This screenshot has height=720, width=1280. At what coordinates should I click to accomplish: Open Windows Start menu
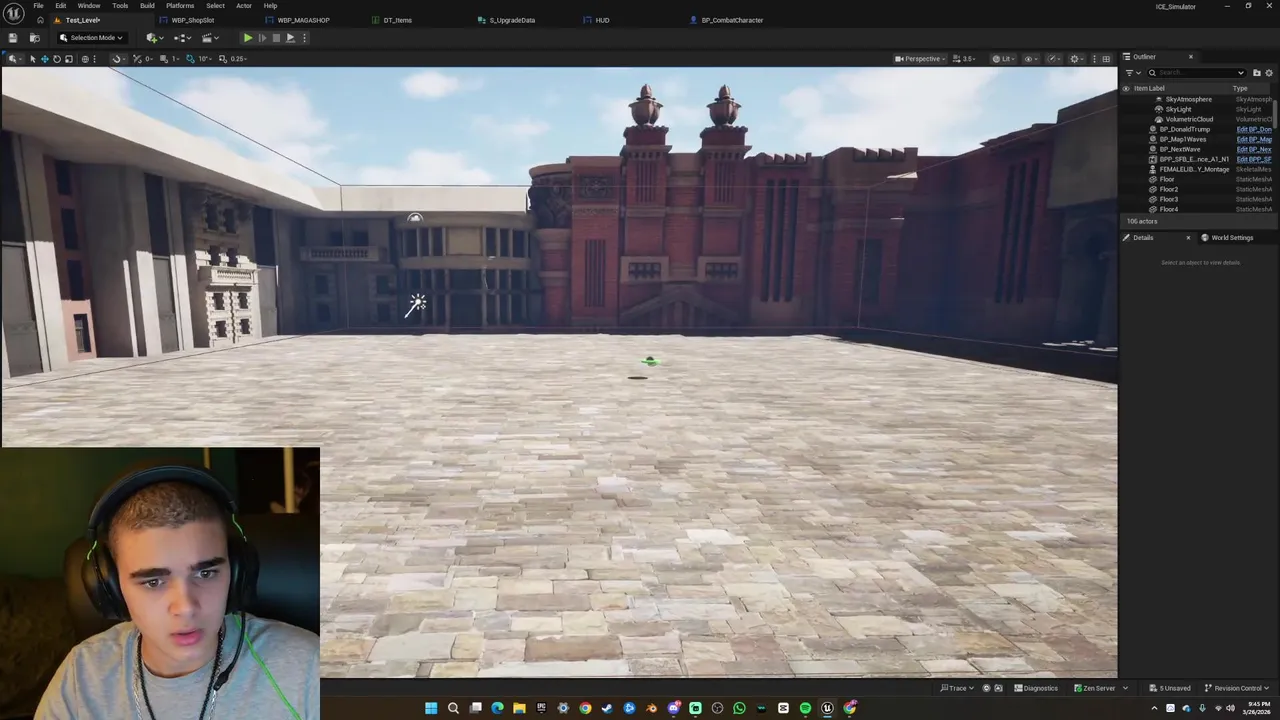[x=431, y=708]
